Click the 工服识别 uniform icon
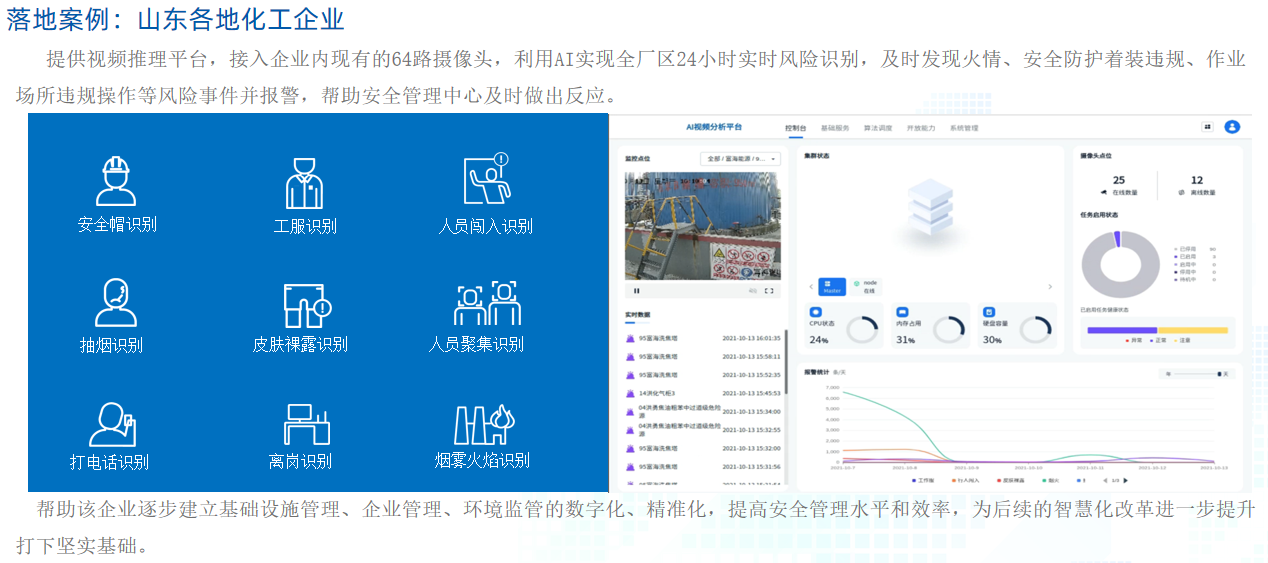Viewport: 1268px width, 563px height. click(x=304, y=183)
